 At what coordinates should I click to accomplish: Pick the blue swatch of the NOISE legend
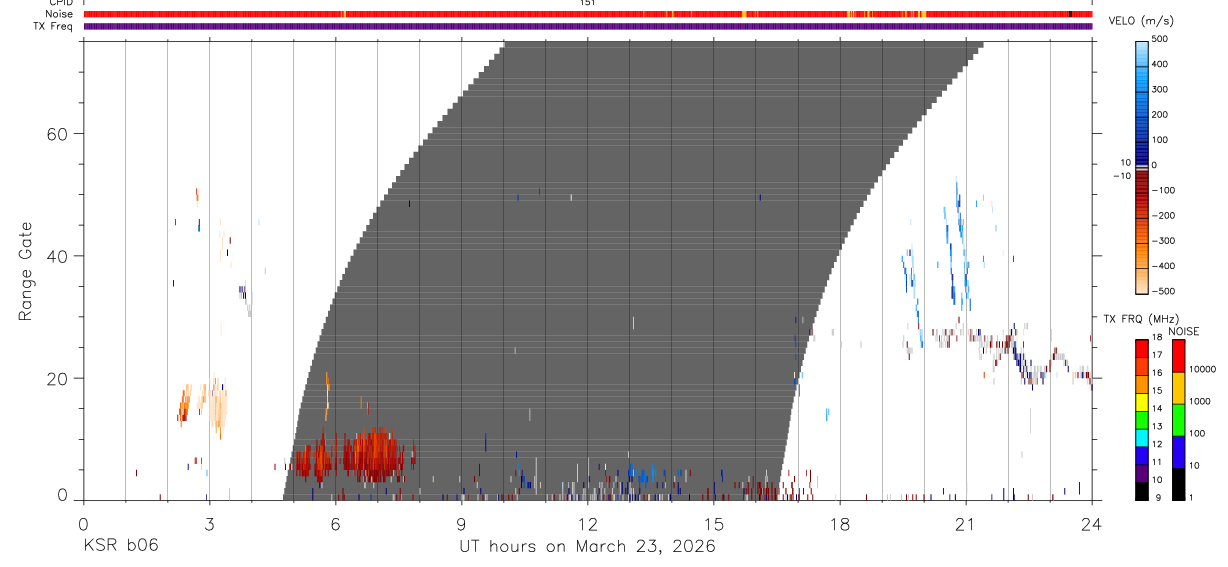point(1178,452)
